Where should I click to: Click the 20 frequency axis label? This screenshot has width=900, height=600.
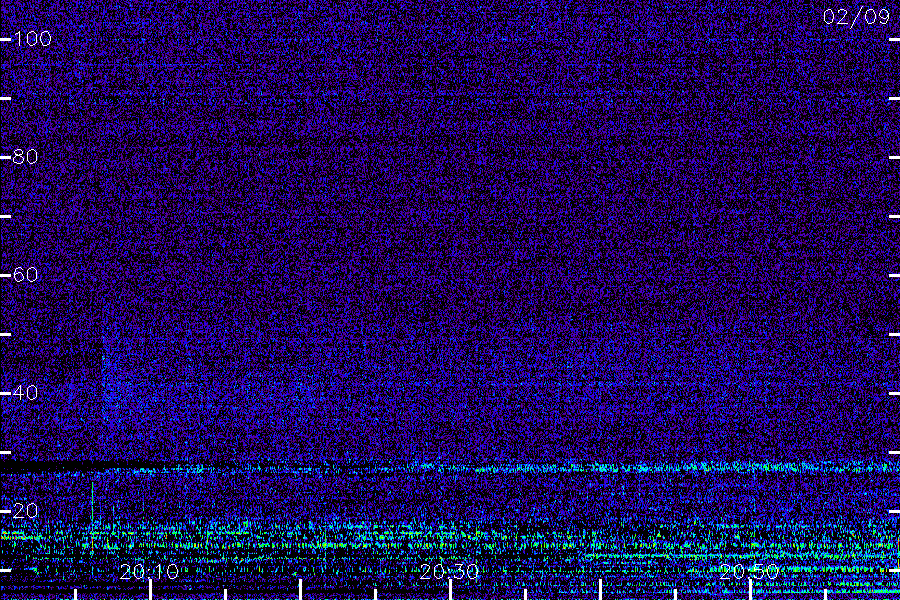(25, 510)
